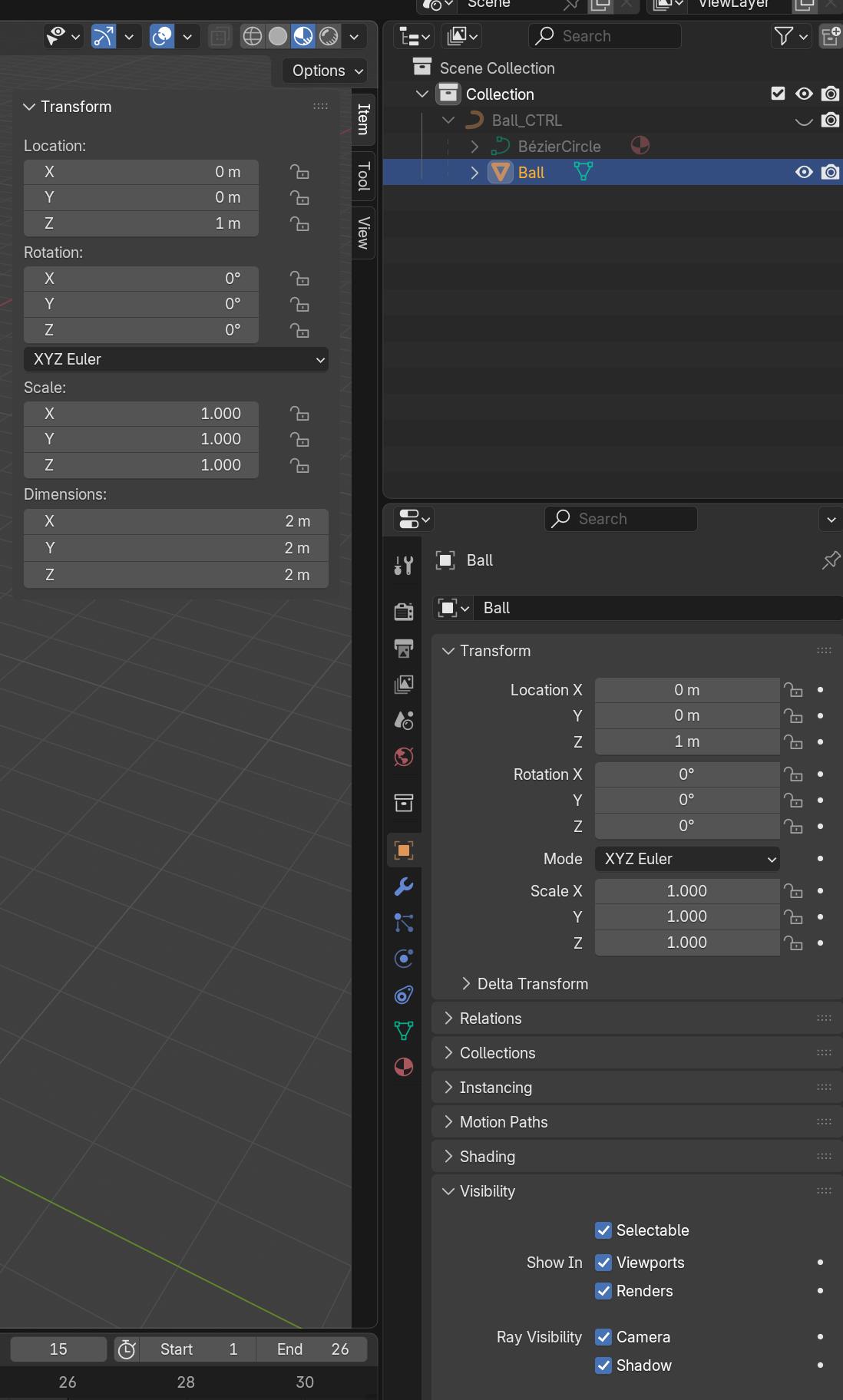Click the material icon beside BézierCircle
843x1400 pixels.
[640, 146]
